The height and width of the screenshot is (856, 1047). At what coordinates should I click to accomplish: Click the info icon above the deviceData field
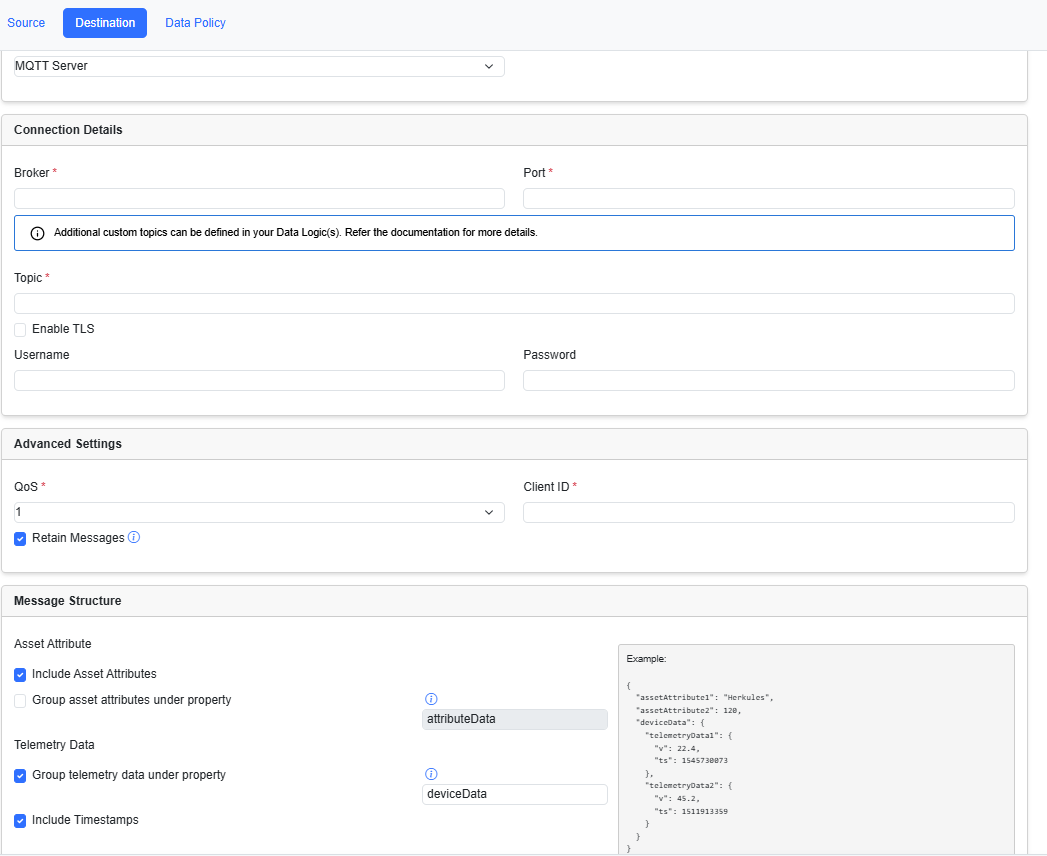click(431, 774)
